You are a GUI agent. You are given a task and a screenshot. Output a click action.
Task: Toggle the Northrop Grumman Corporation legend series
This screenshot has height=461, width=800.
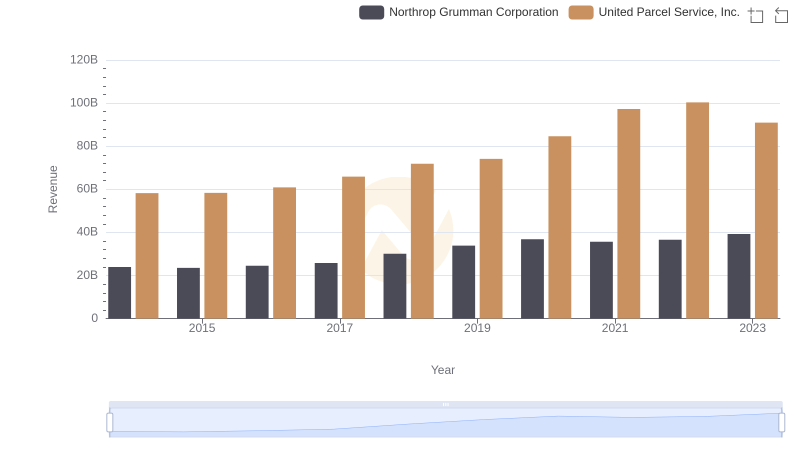coord(459,12)
